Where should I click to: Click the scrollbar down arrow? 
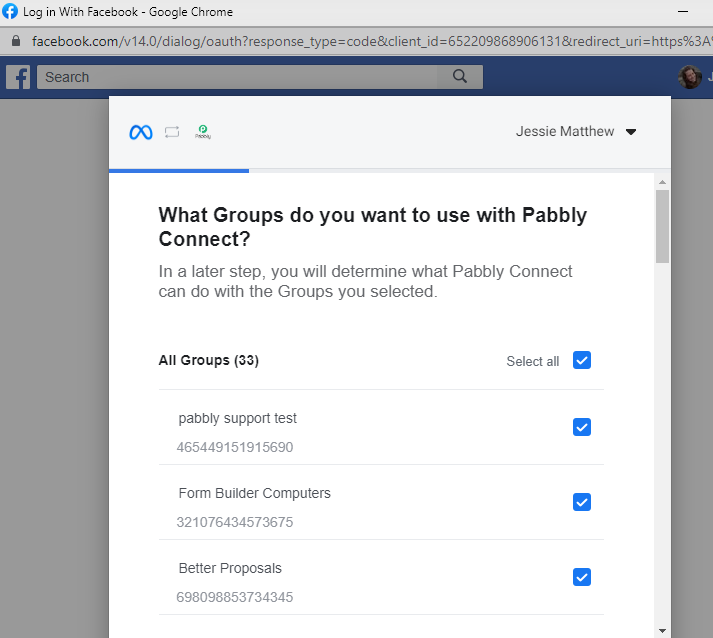(x=663, y=631)
